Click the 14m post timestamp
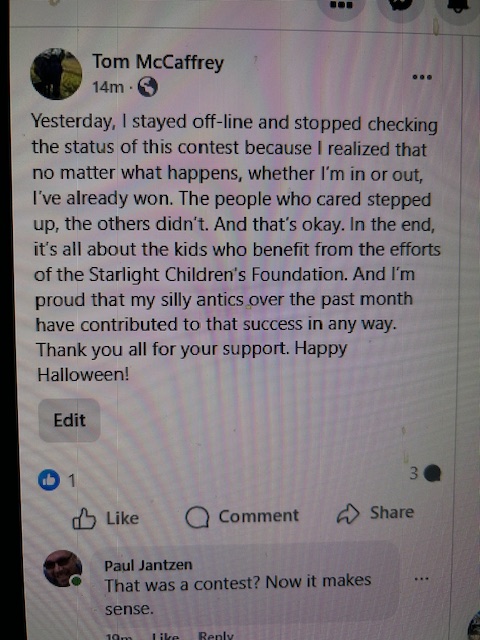The width and height of the screenshot is (480, 640). [x=108, y=87]
